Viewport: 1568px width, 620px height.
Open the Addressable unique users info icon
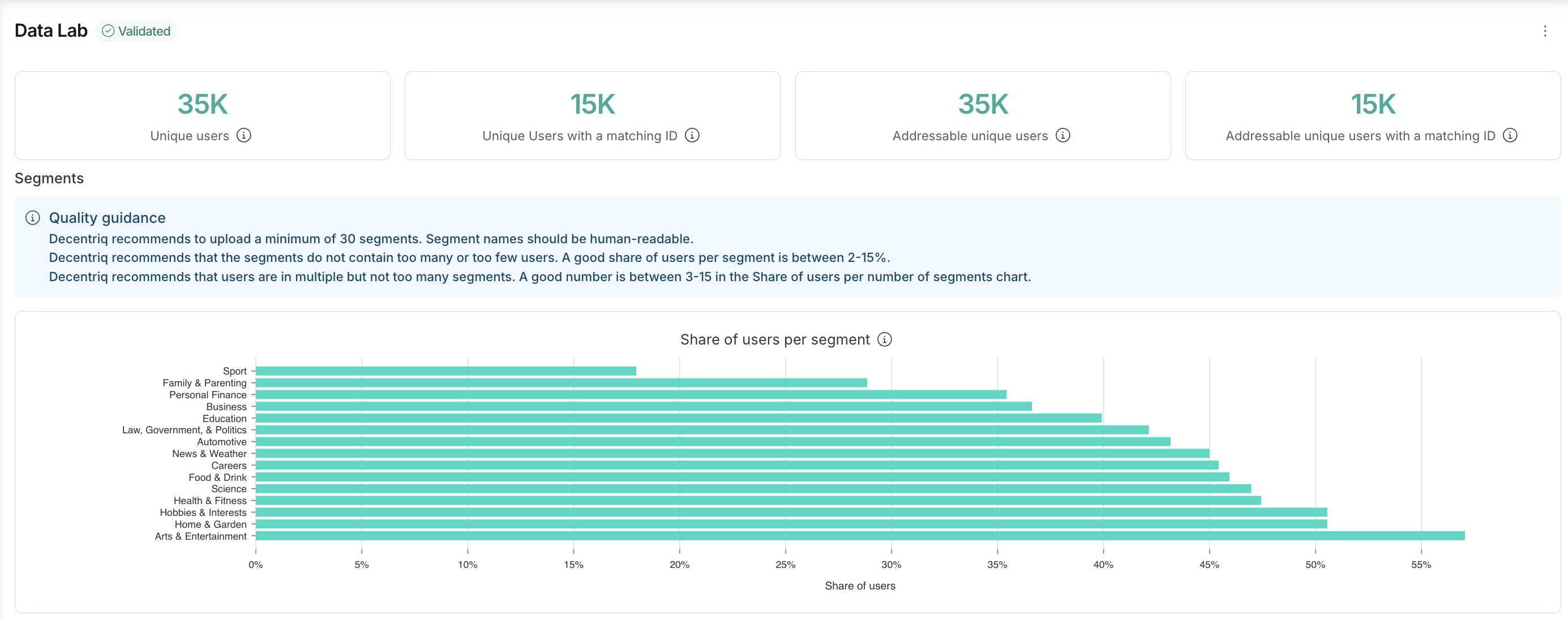pyautogui.click(x=1064, y=136)
